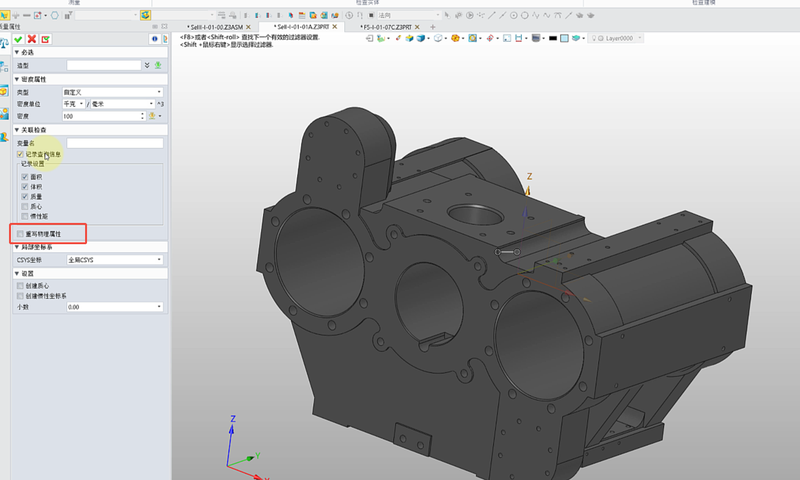The height and width of the screenshot is (480, 800).
Task: Toggle the 记录查询信息 checkbox
Action: pyautogui.click(x=20, y=155)
